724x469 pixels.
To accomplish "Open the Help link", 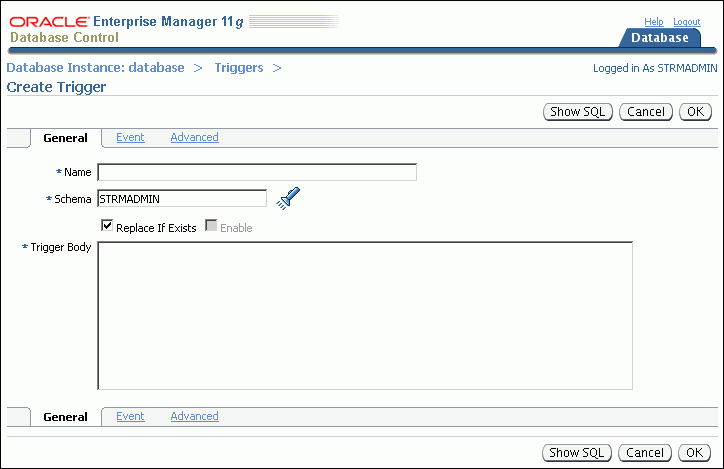I will coord(654,22).
